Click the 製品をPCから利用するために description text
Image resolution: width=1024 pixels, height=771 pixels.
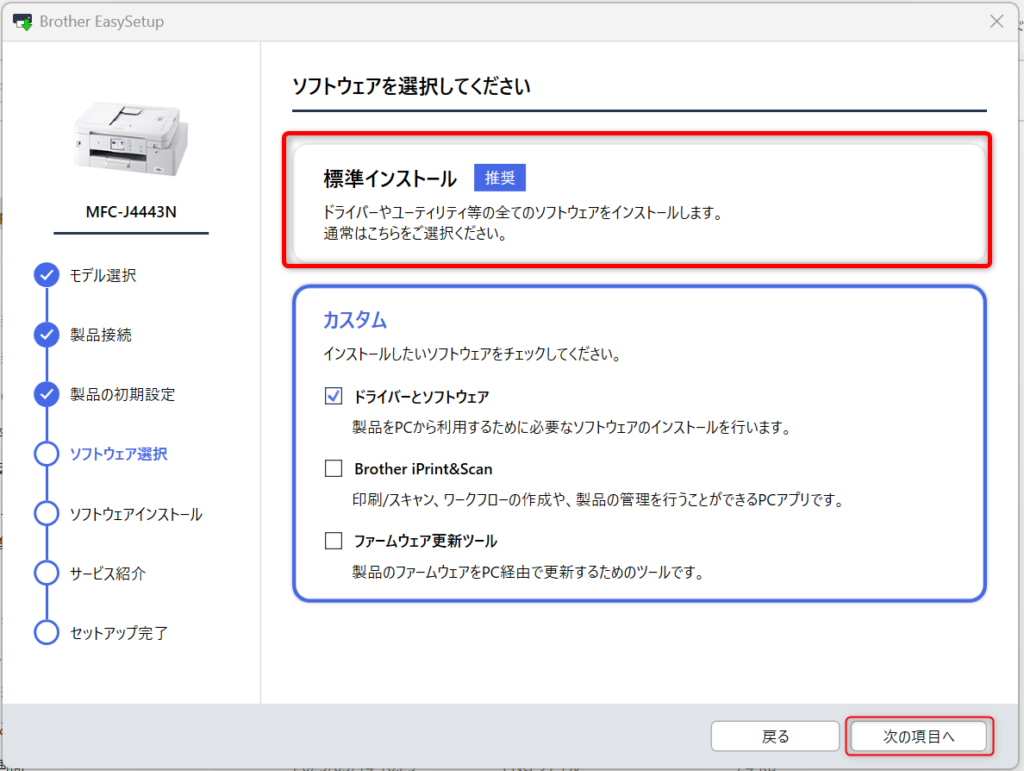coord(572,428)
